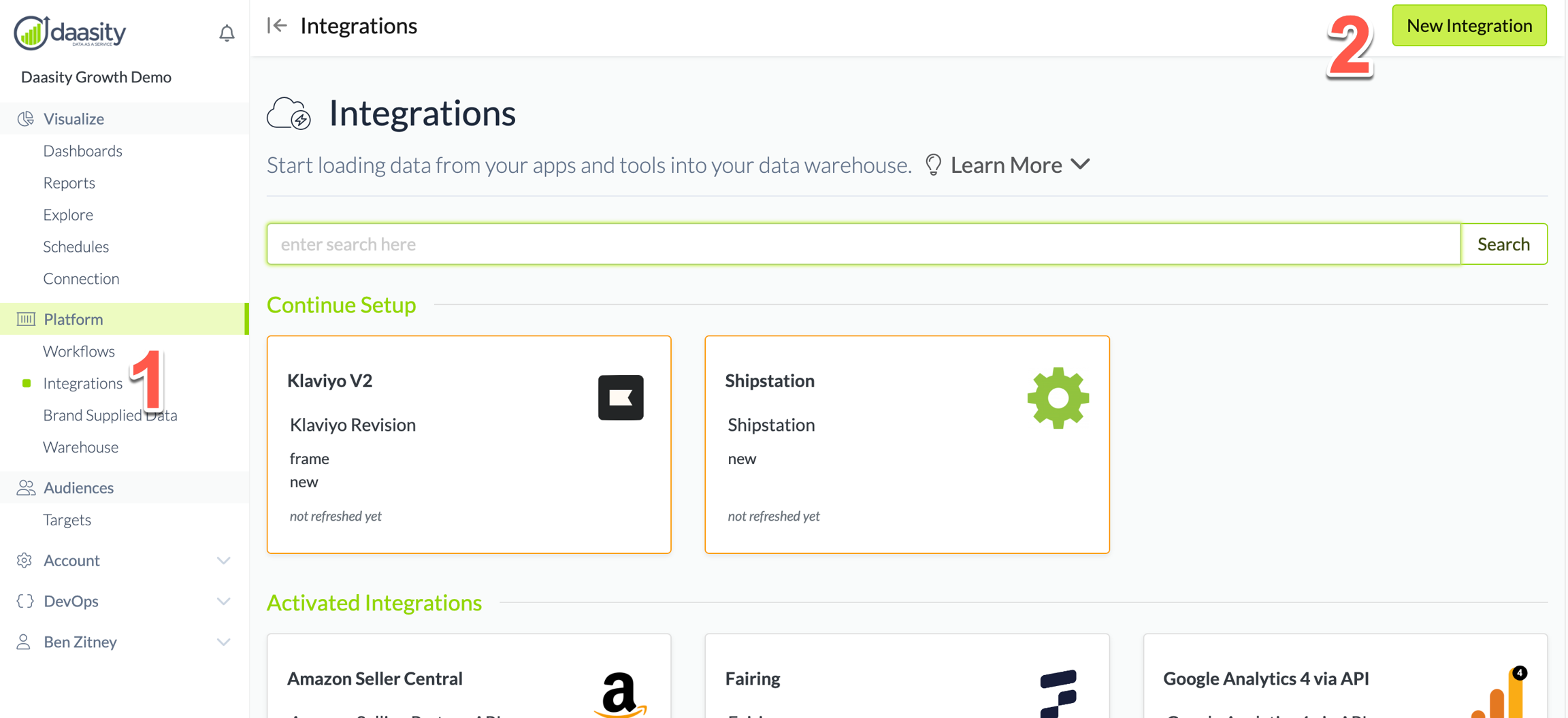Expand the Ben Zitney user menu
Screen dimensions: 1568x718
click(x=223, y=642)
